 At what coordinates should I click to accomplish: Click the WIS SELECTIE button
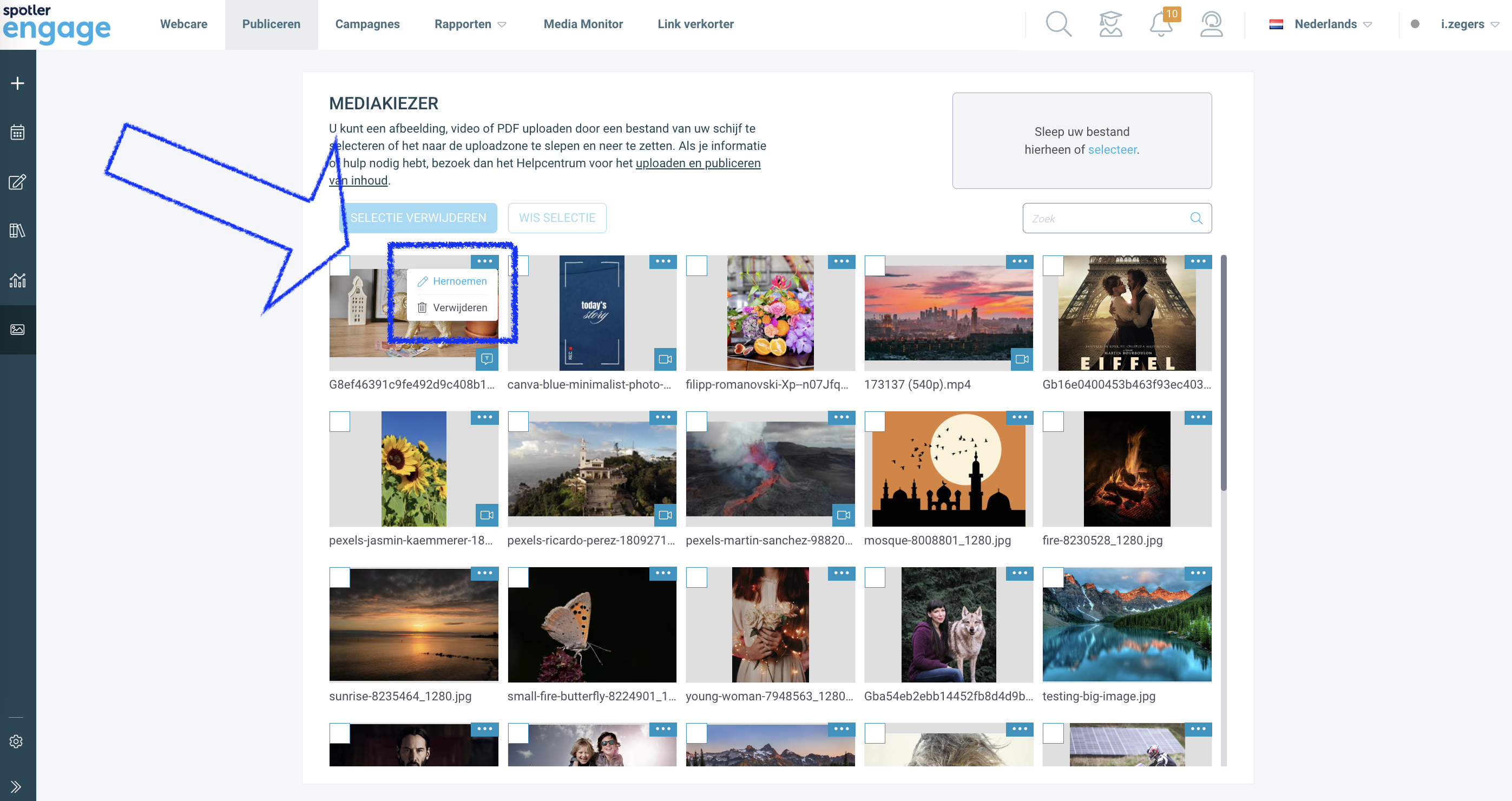557,218
